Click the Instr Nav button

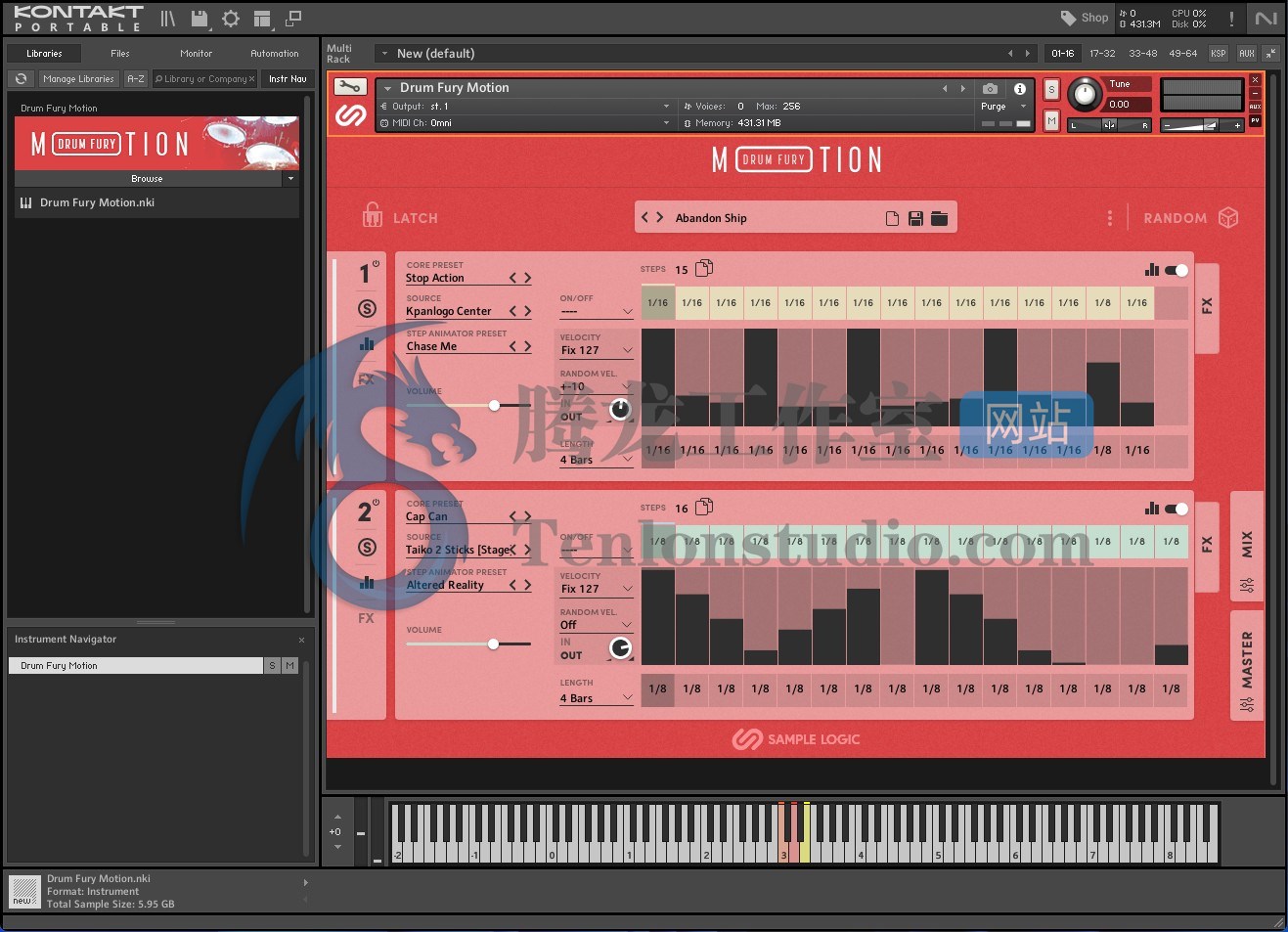[x=288, y=79]
